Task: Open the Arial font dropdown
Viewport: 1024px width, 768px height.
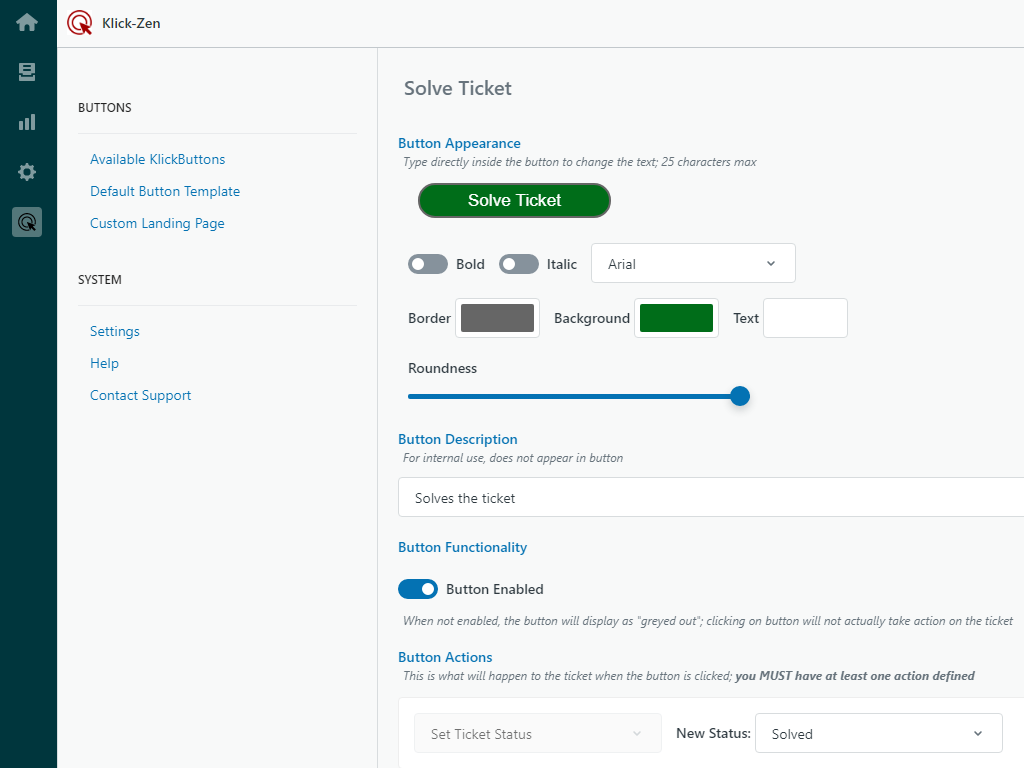Action: point(693,264)
